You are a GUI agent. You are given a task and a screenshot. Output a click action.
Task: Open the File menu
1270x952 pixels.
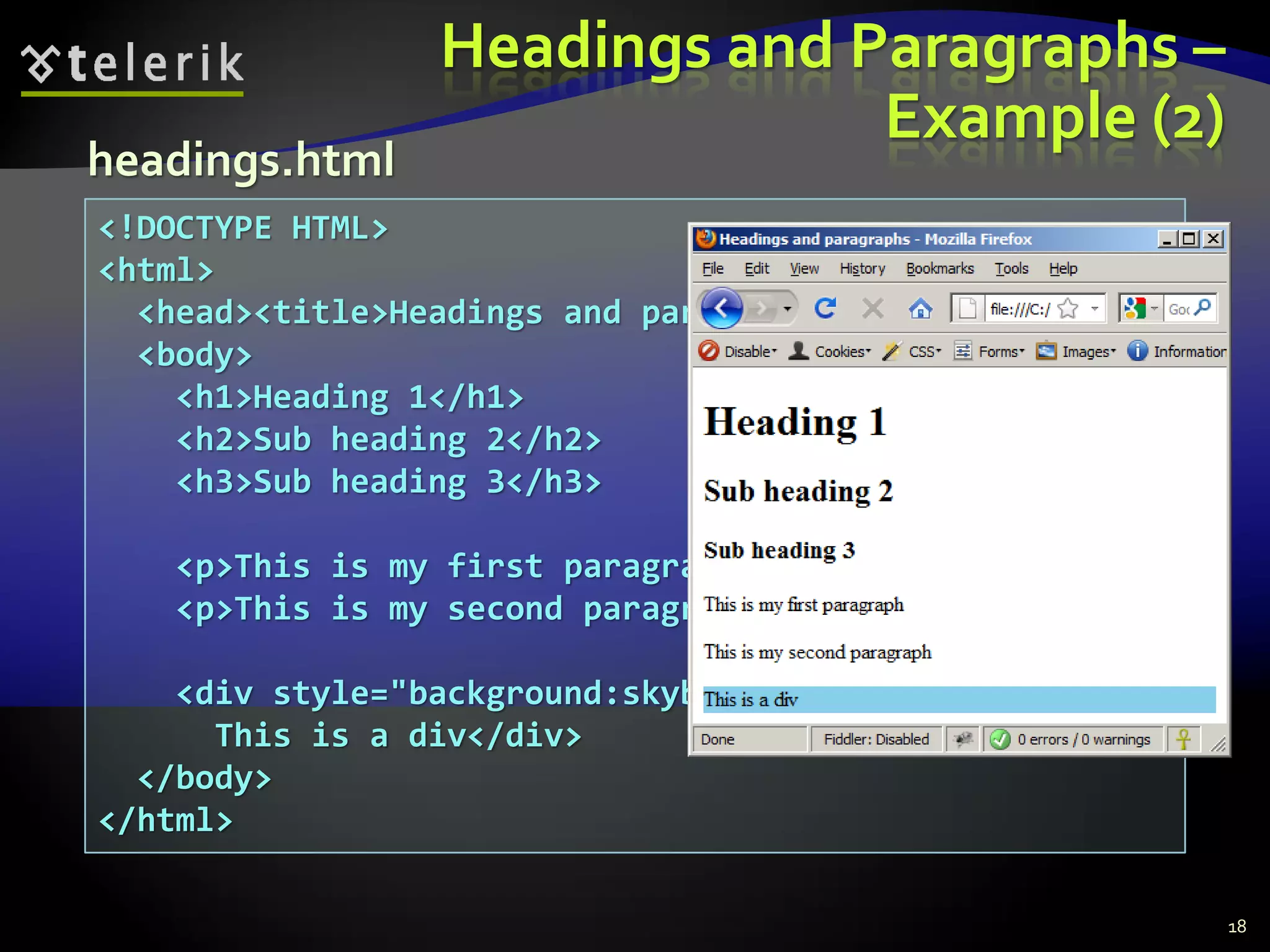click(x=713, y=268)
